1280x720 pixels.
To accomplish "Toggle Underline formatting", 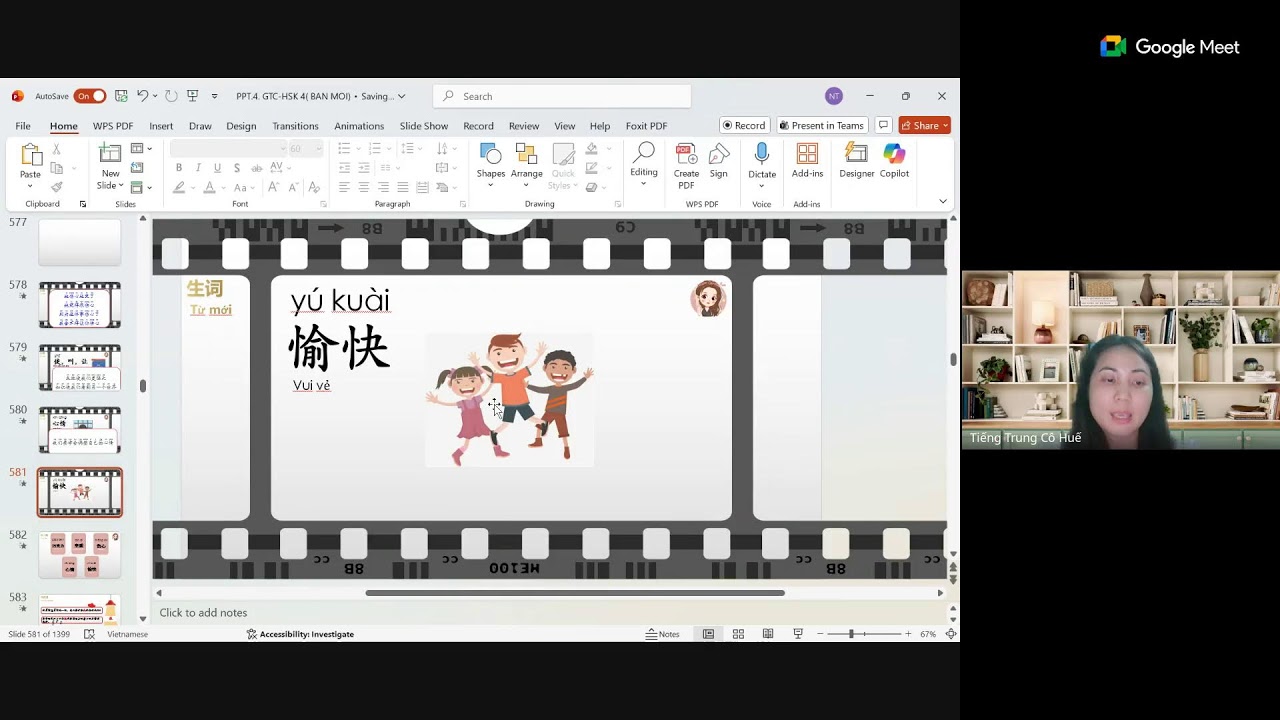I will [217, 168].
